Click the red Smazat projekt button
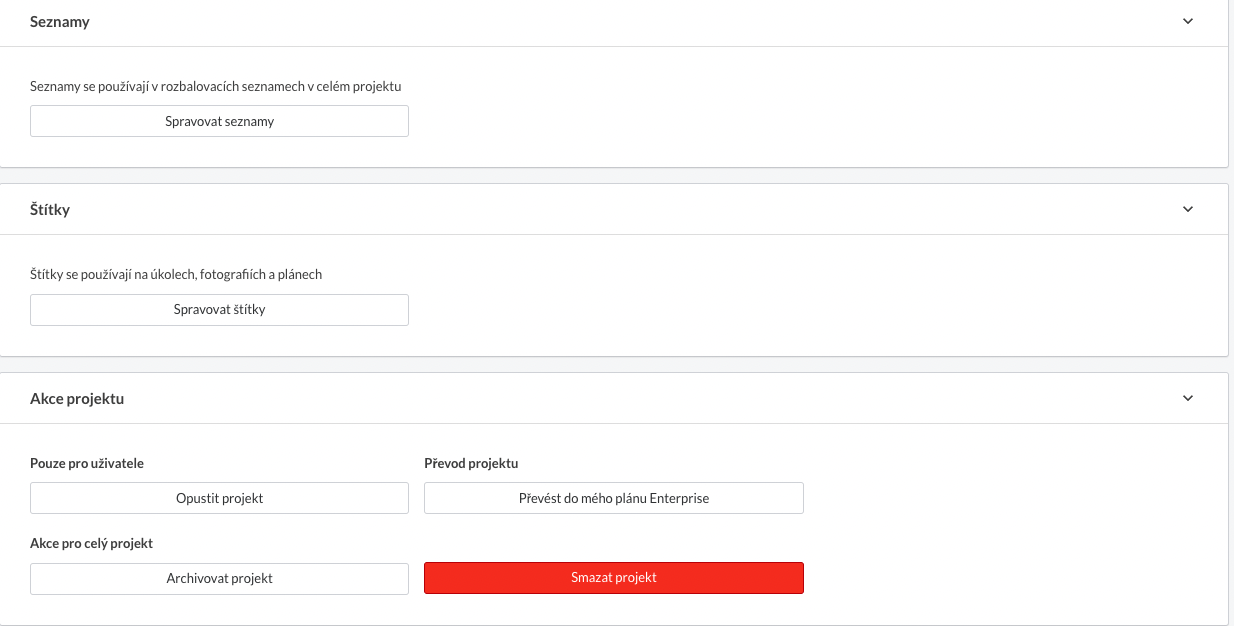 tap(614, 578)
